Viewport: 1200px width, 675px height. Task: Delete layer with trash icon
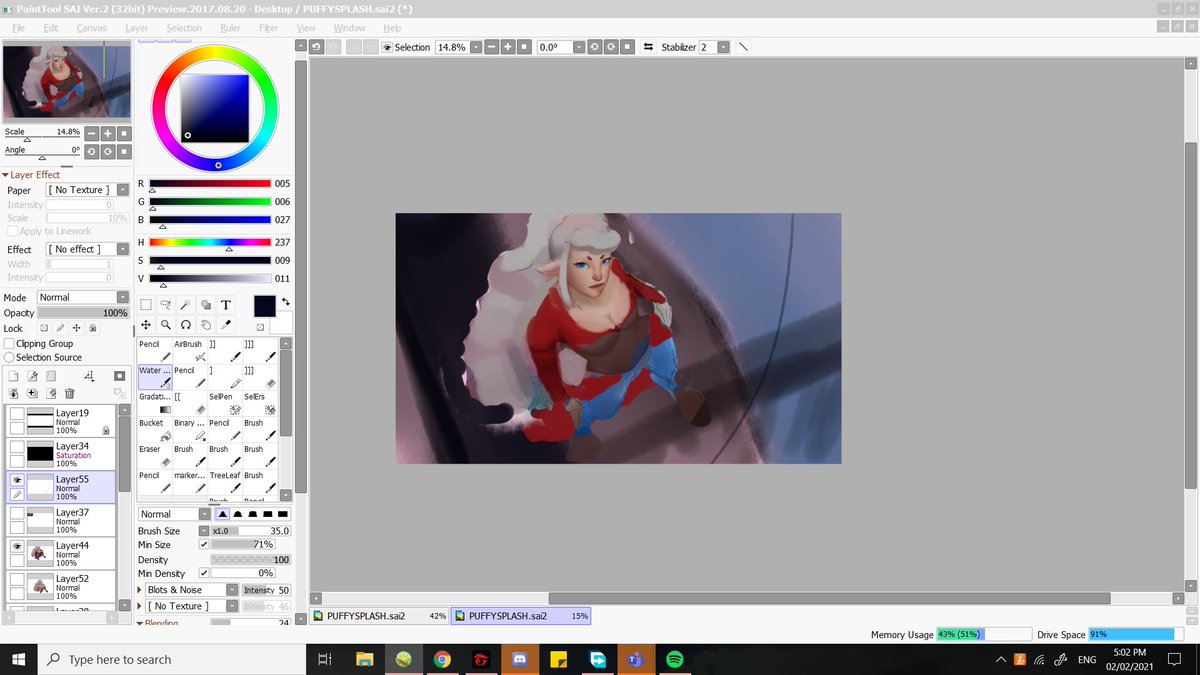point(69,394)
